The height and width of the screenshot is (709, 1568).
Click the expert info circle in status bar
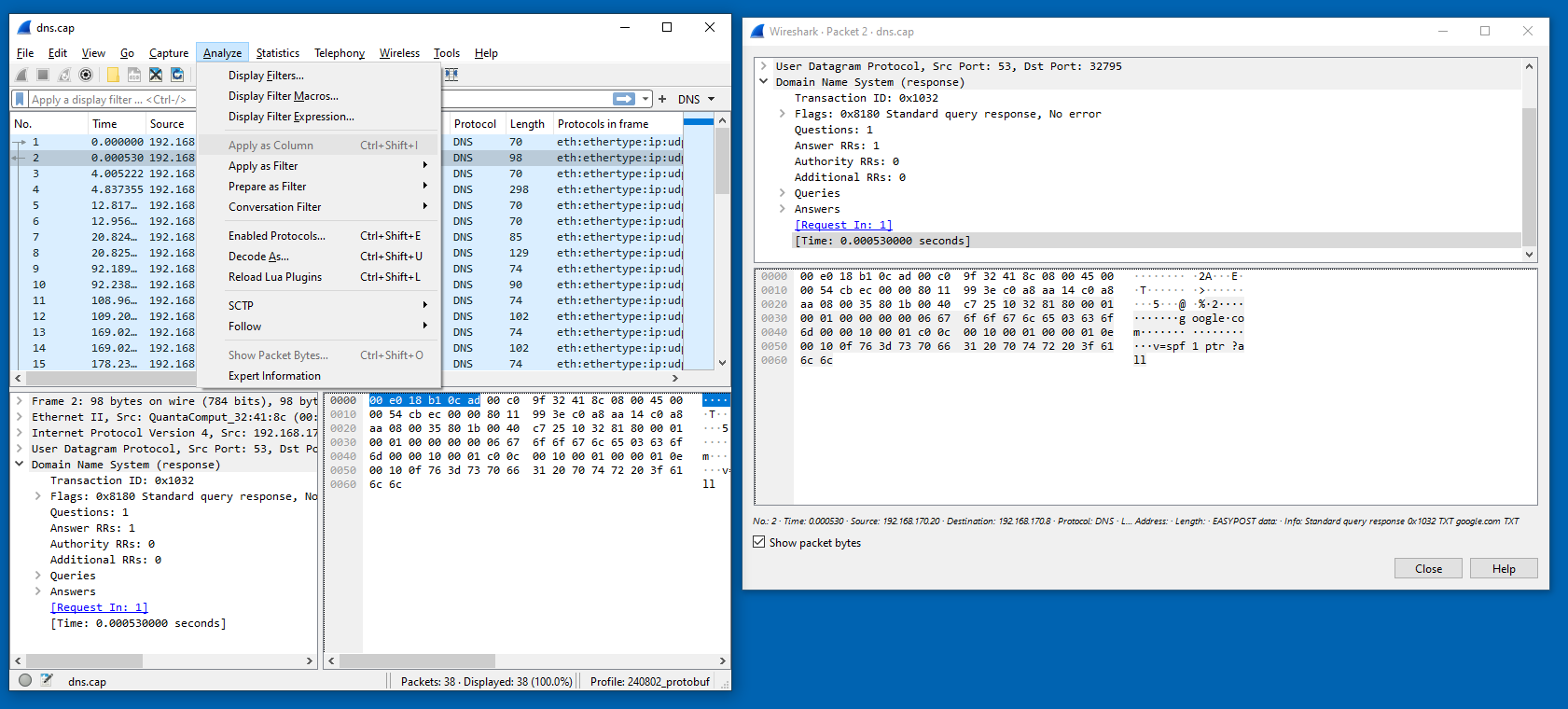tap(25, 680)
